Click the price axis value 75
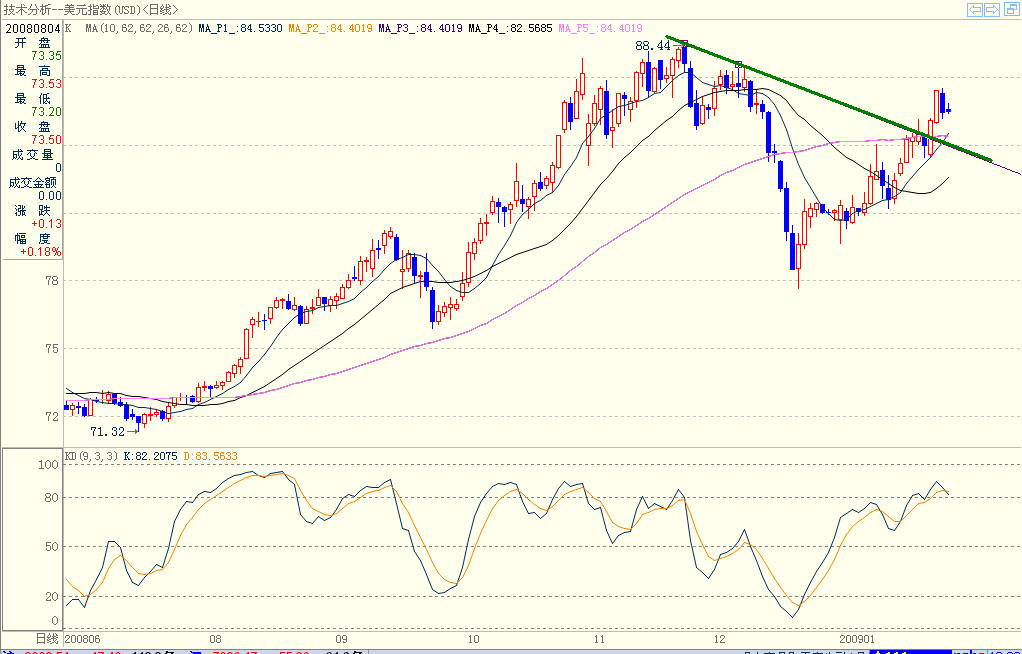 pyautogui.click(x=51, y=349)
